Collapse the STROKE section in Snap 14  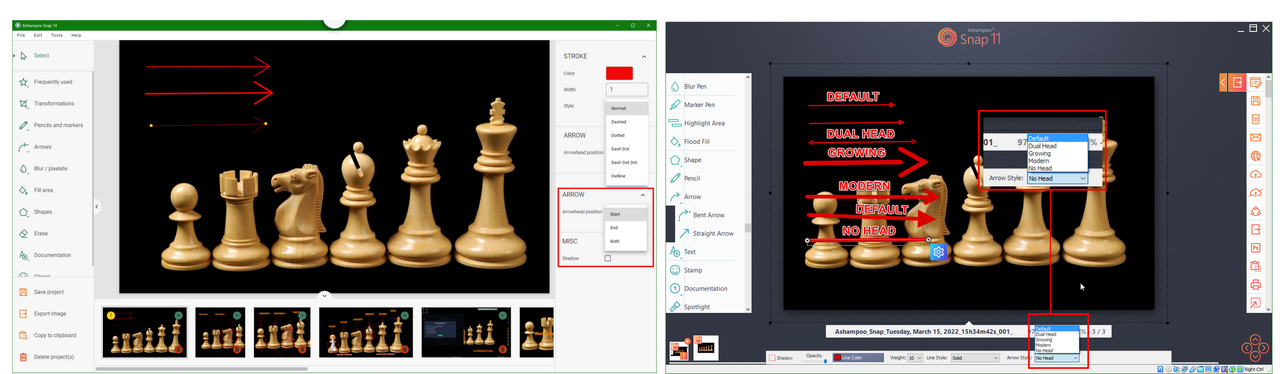click(644, 57)
